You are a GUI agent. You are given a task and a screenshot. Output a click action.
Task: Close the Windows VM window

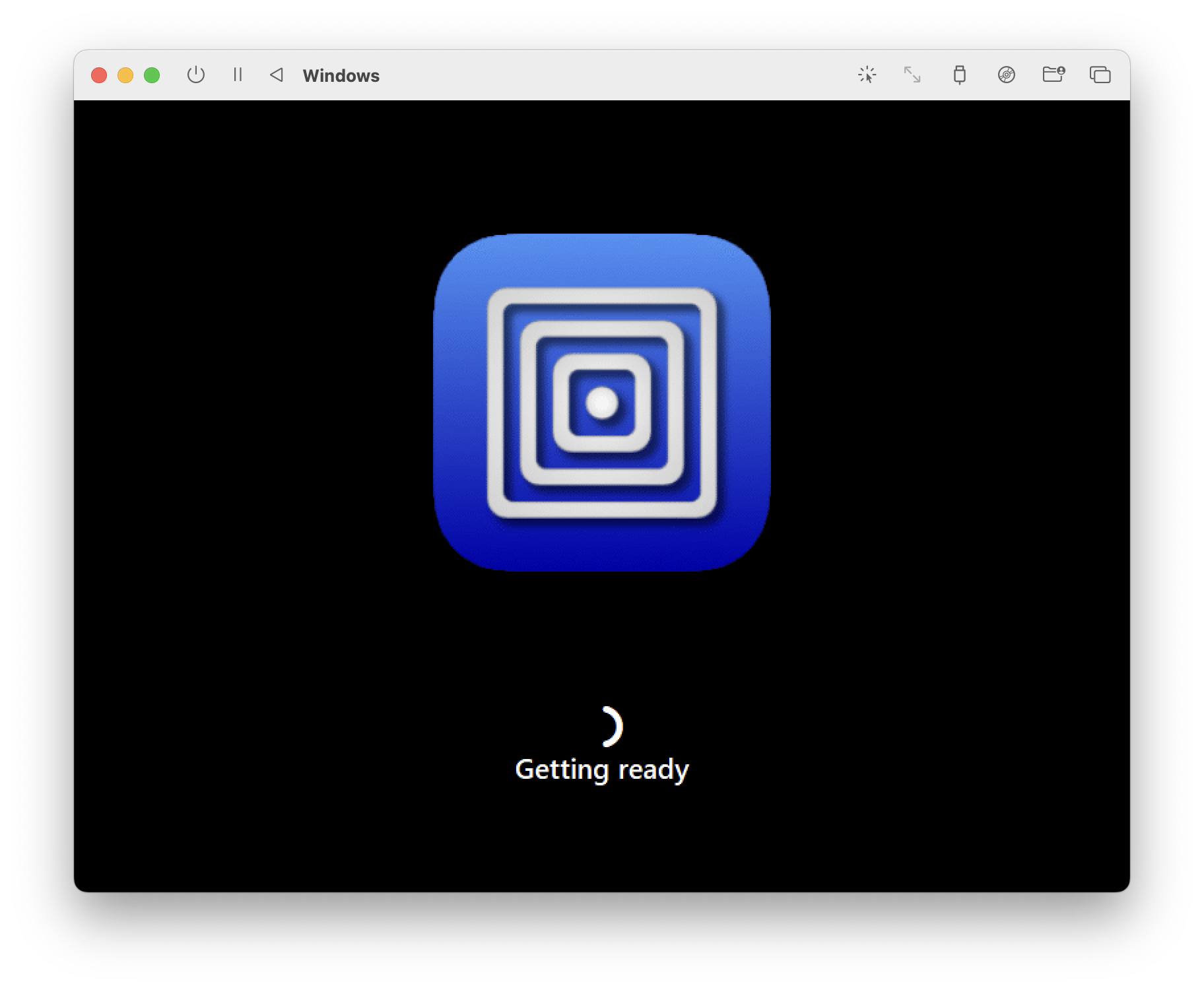click(99, 75)
